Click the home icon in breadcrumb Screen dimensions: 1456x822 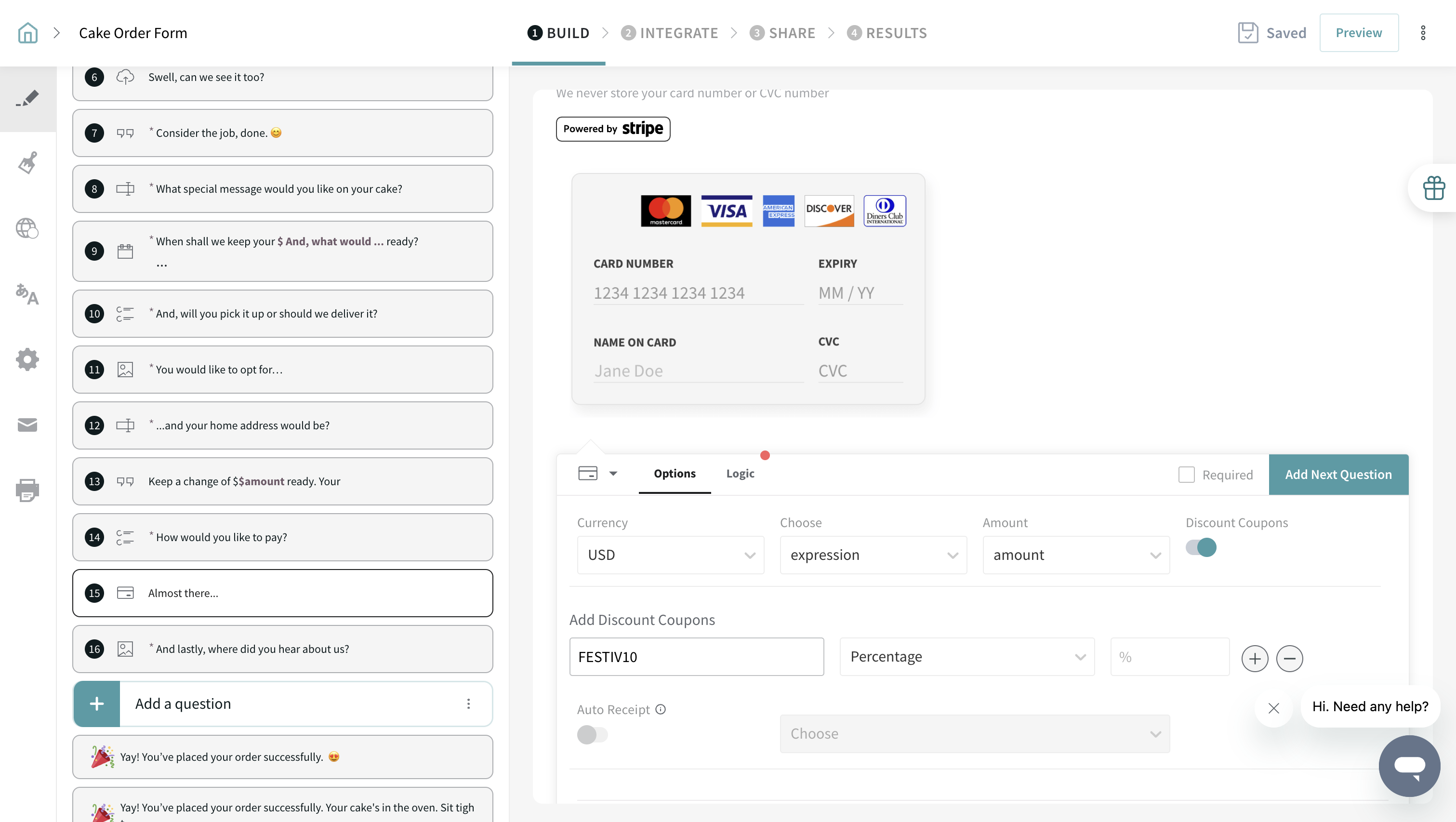(27, 33)
